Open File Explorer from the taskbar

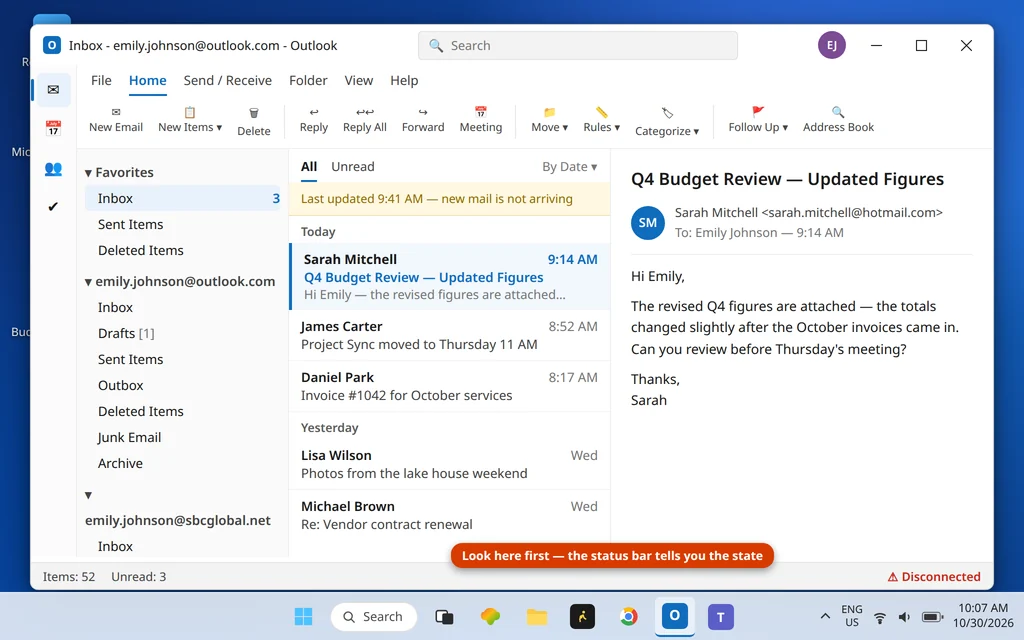pyautogui.click(x=537, y=616)
